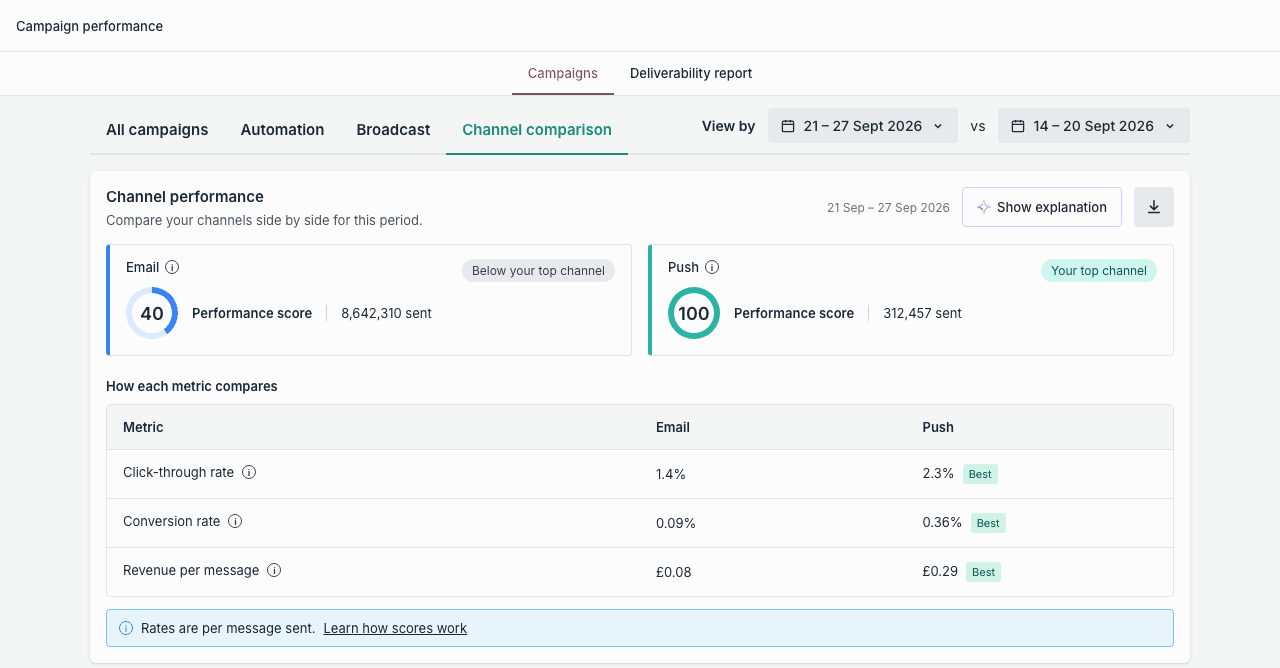Click the Campaign performance page title

pyautogui.click(x=89, y=26)
